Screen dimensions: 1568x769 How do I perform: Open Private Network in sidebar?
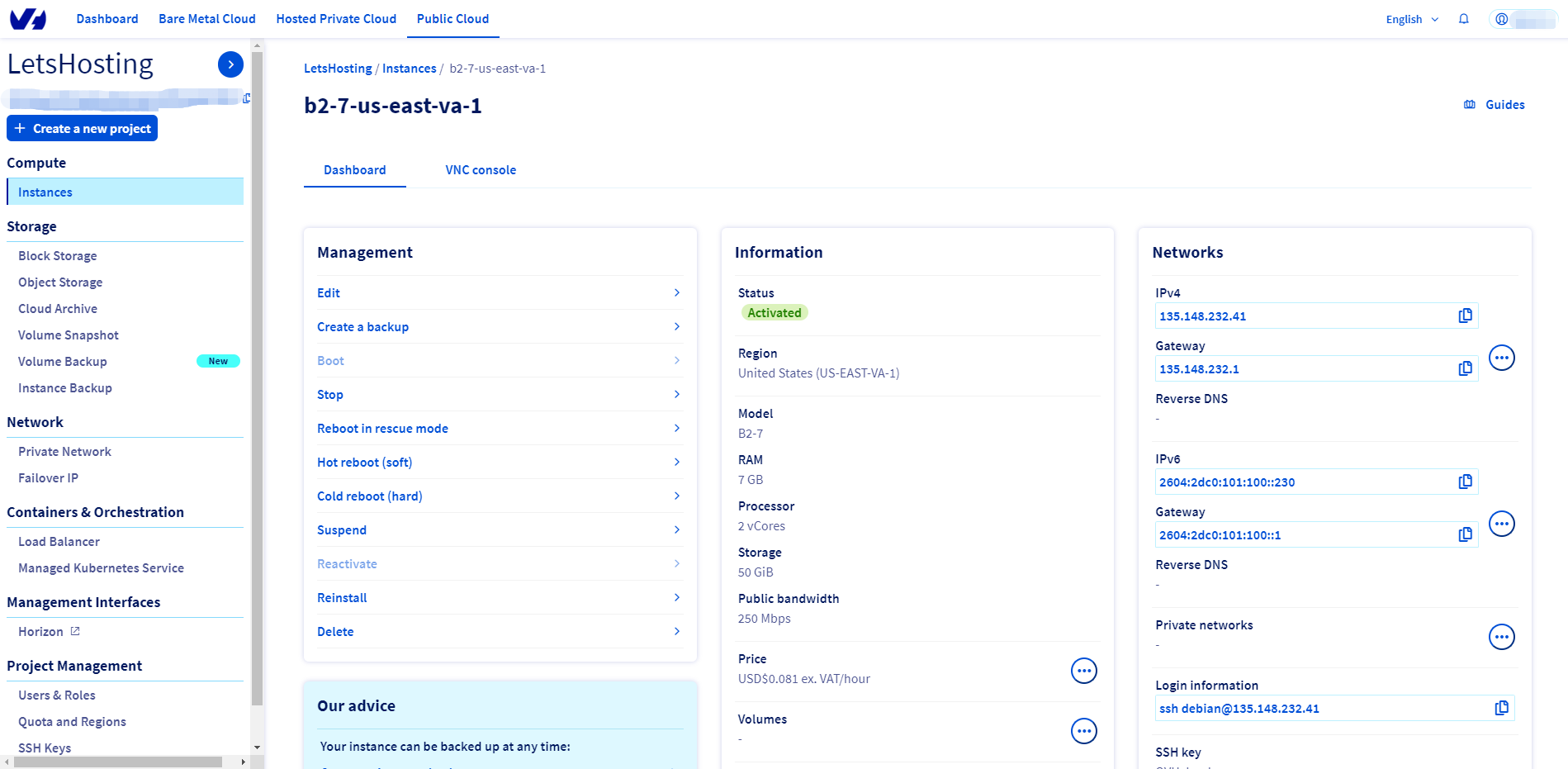coord(64,452)
